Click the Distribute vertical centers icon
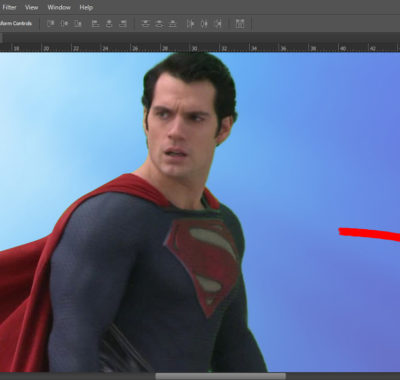Image resolution: width=400 pixels, height=380 pixels. (x=159, y=24)
